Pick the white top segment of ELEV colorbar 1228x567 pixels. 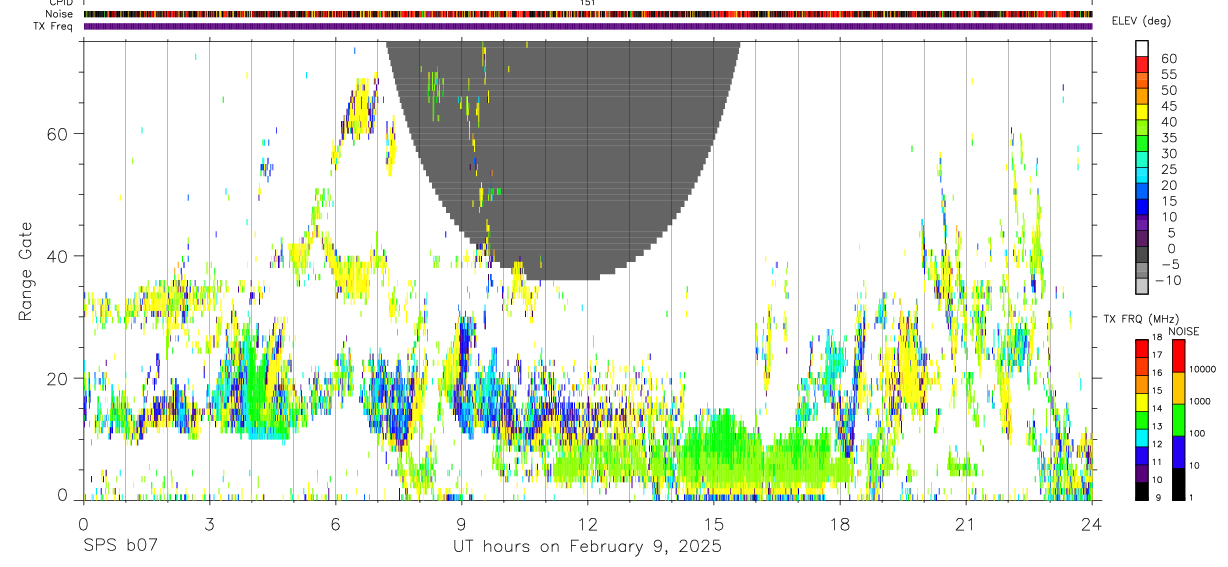(x=1142, y=48)
